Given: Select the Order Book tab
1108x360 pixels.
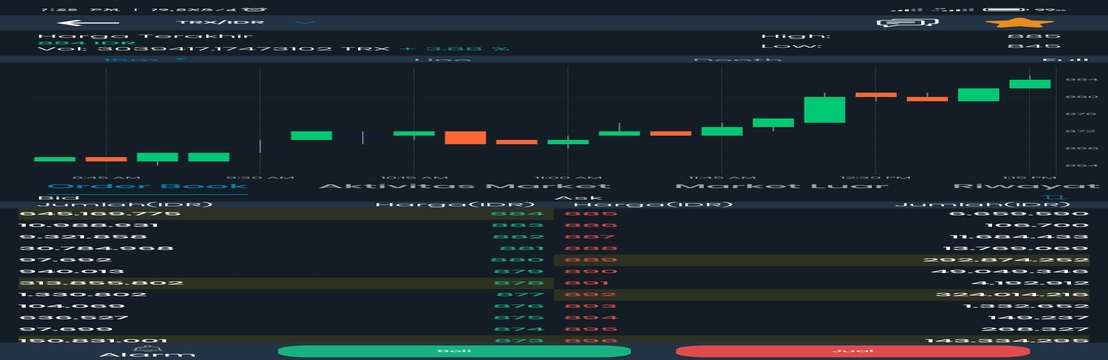Looking at the screenshot, I should pyautogui.click(x=147, y=186).
